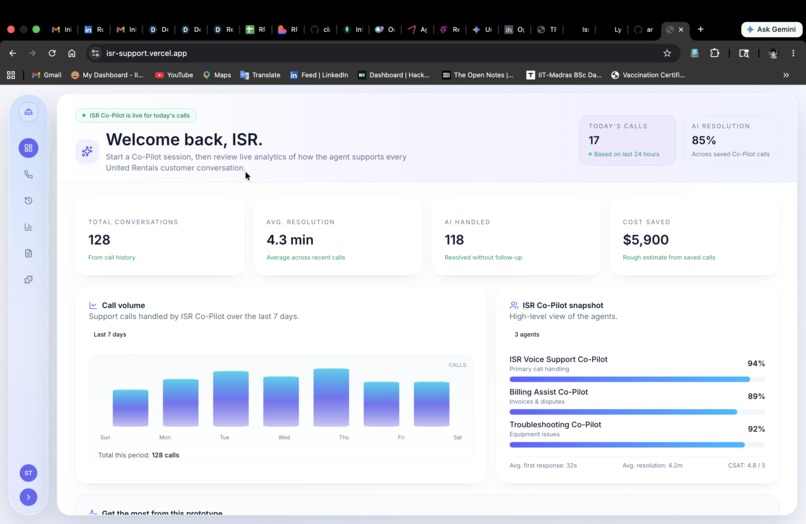The height and width of the screenshot is (524, 806).
Task: Click the Billing Assist Co-Pilot progress bar
Action: click(637, 412)
